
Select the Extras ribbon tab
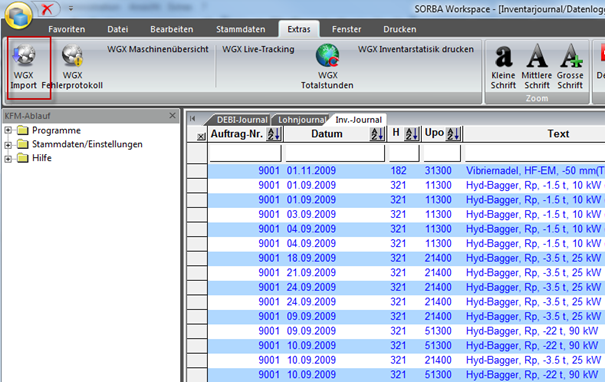pos(299,29)
